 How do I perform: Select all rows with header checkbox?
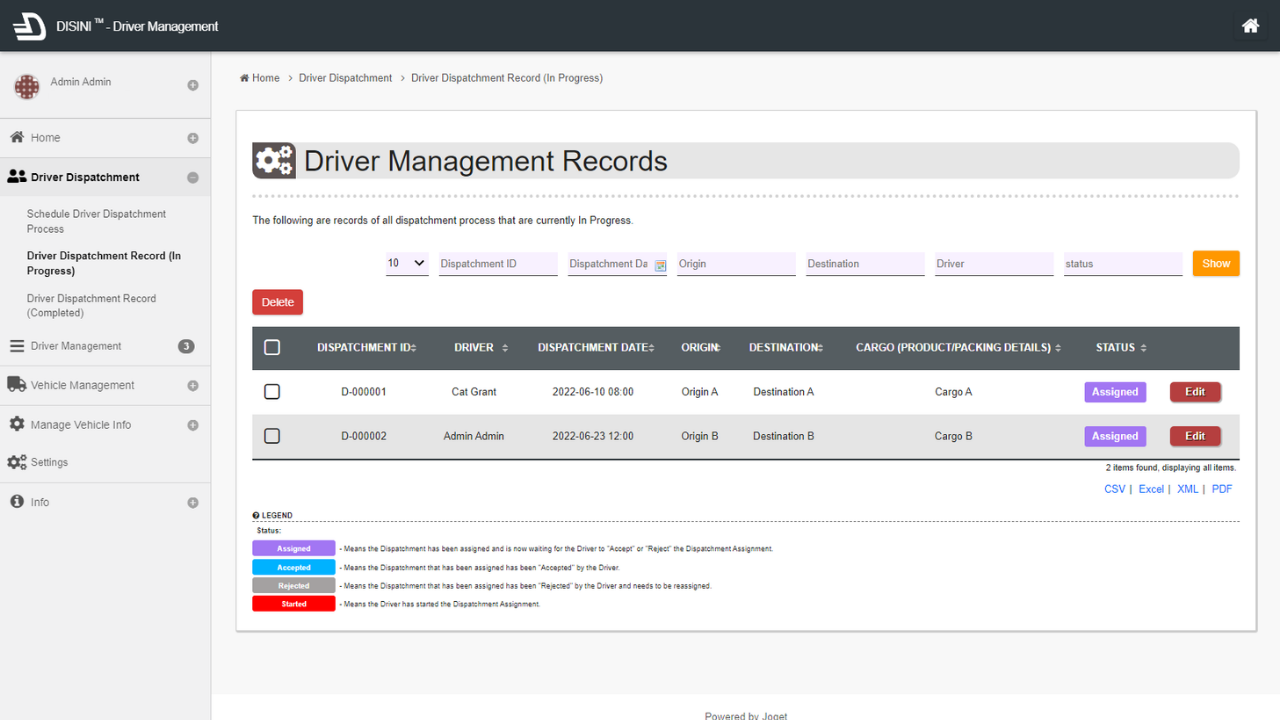tap(272, 348)
